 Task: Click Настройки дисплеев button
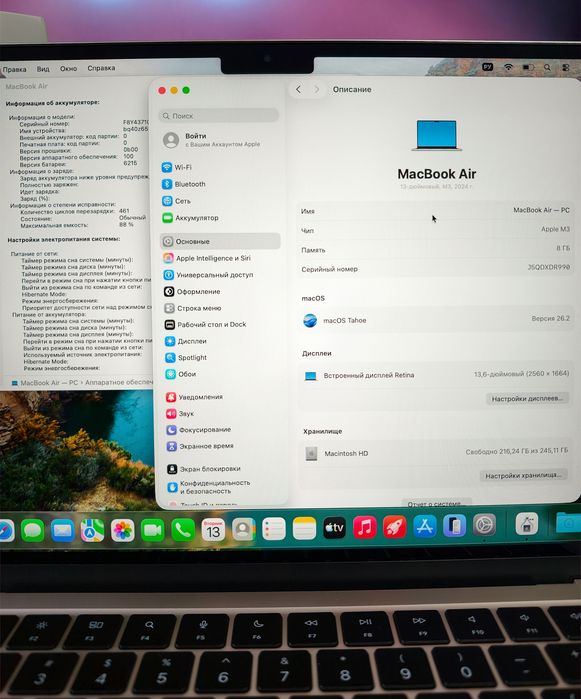click(527, 399)
